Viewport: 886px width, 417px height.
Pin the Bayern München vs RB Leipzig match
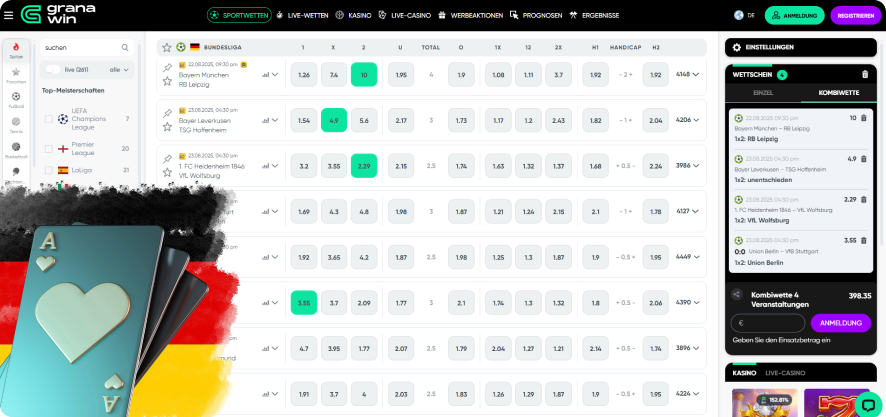167,67
